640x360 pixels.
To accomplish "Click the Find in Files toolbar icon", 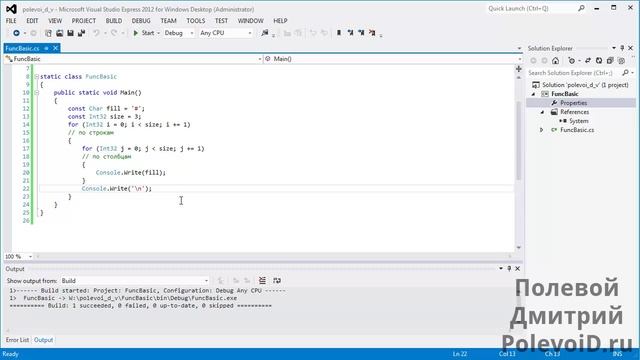I will click(x=265, y=33).
